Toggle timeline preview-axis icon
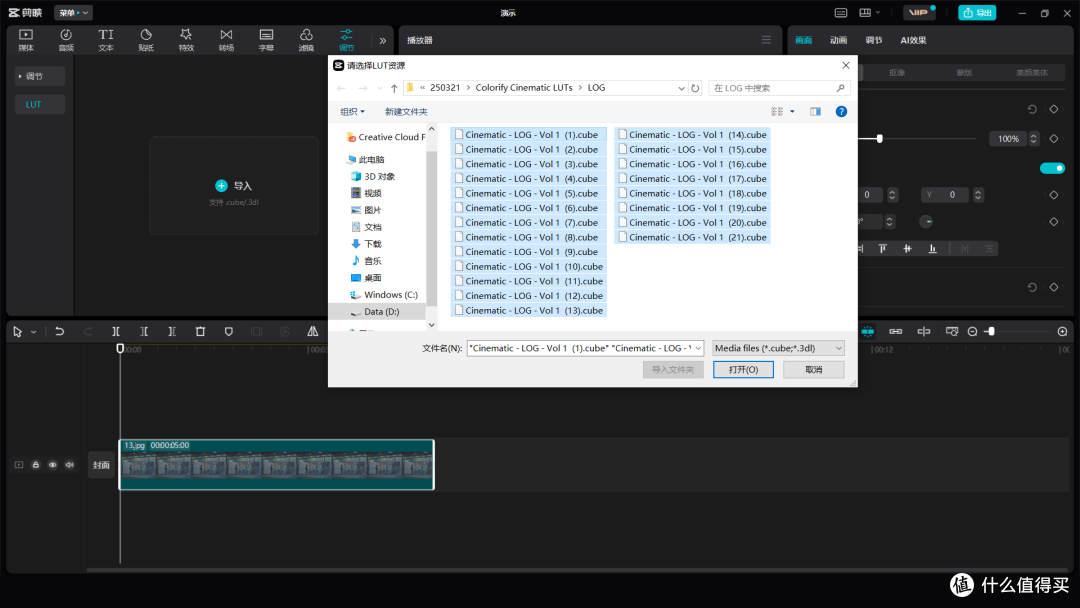The height and width of the screenshot is (608, 1080). pos(924,332)
